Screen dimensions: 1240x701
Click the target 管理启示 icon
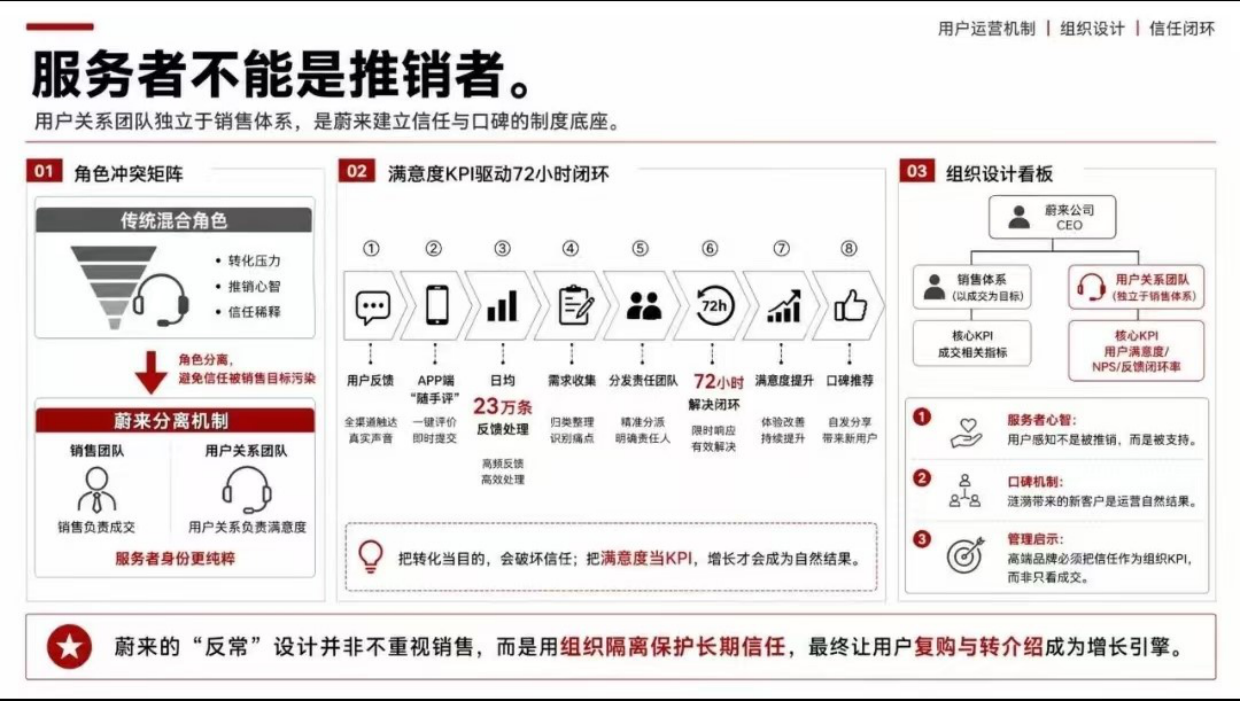966,556
